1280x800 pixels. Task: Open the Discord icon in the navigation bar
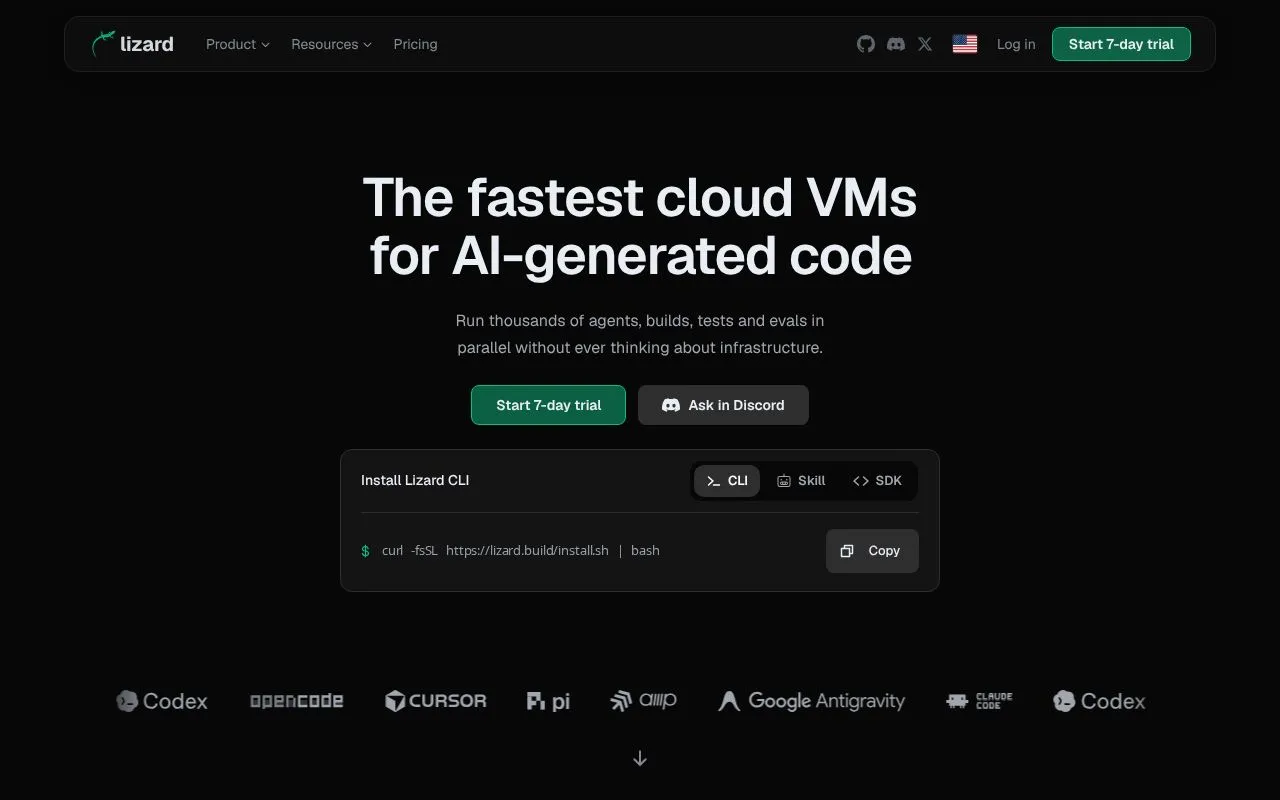[896, 44]
